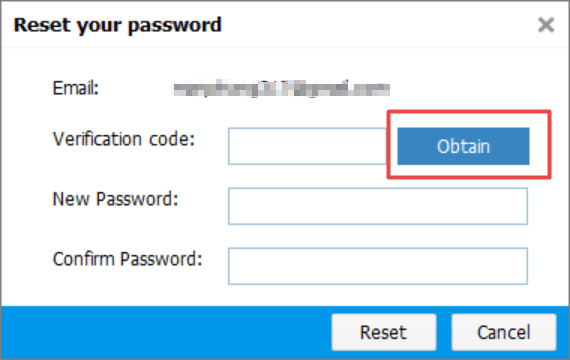Image resolution: width=570 pixels, height=360 pixels.
Task: Focus the Verification code text box
Action: tap(307, 146)
